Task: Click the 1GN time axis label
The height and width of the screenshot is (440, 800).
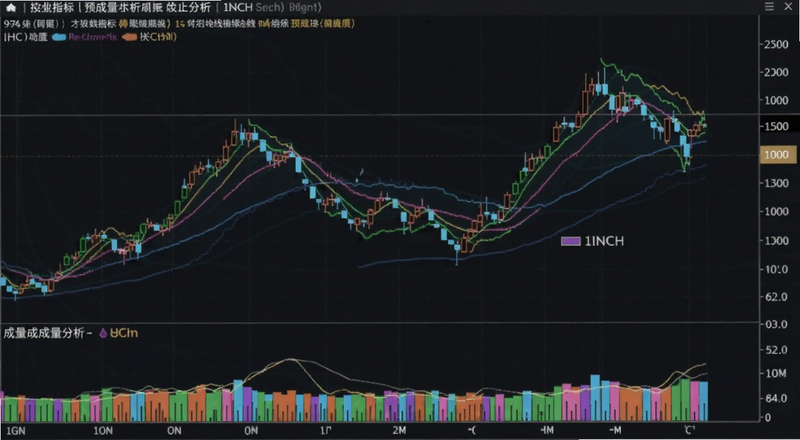Action: point(15,431)
